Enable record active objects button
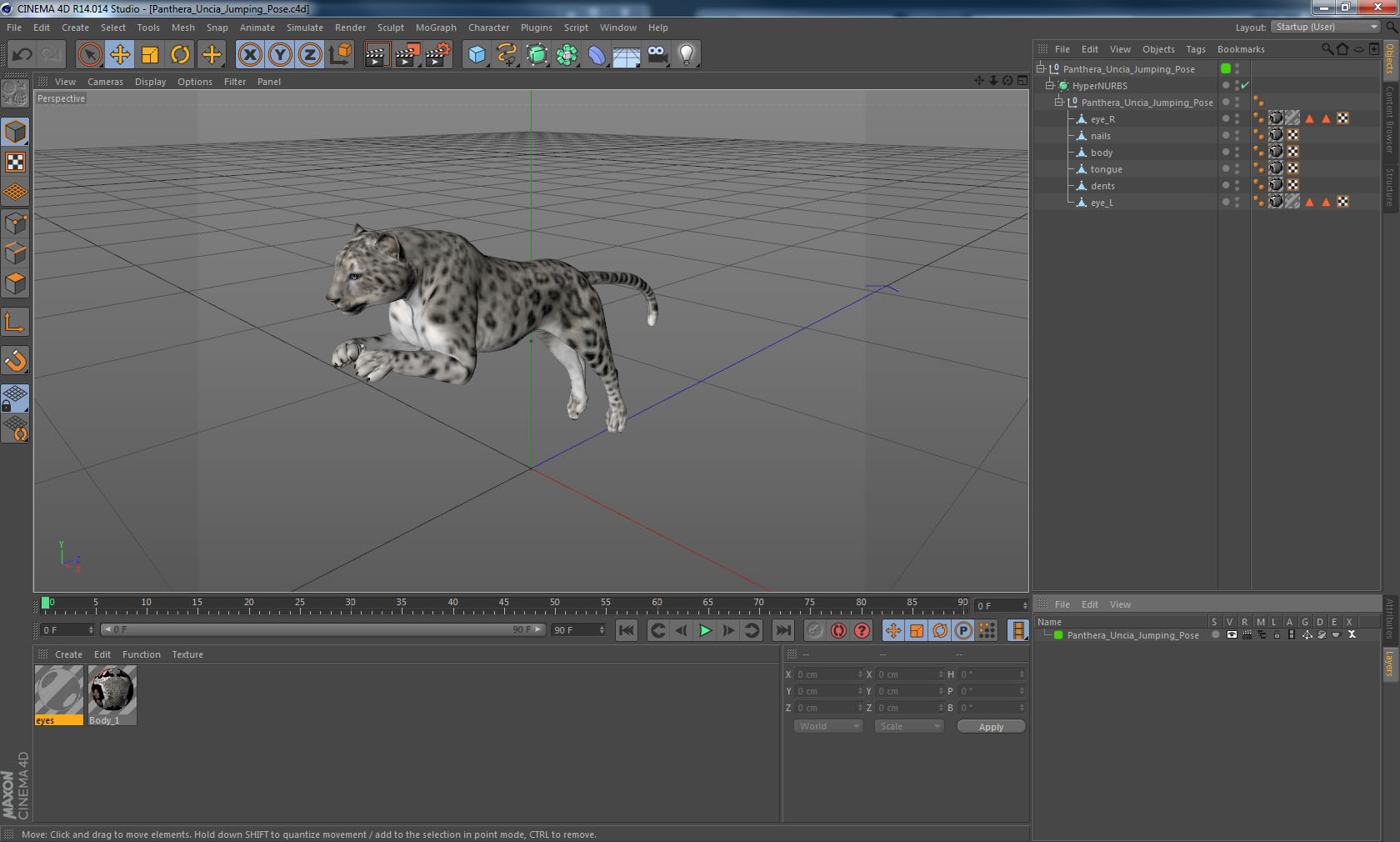The image size is (1400, 842). (815, 630)
